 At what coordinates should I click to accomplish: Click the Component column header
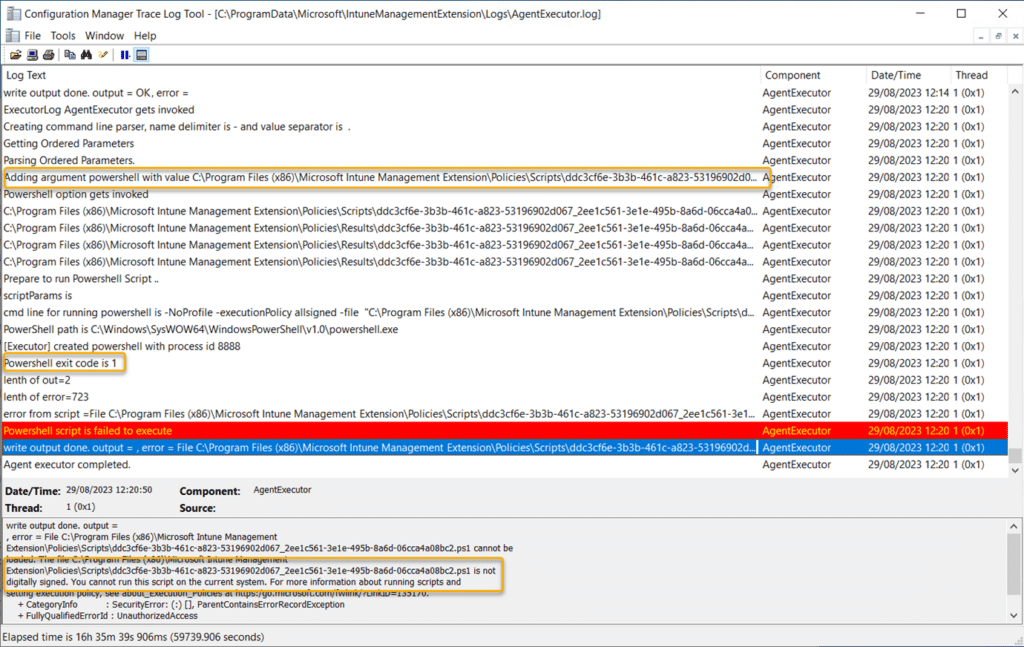[813, 75]
